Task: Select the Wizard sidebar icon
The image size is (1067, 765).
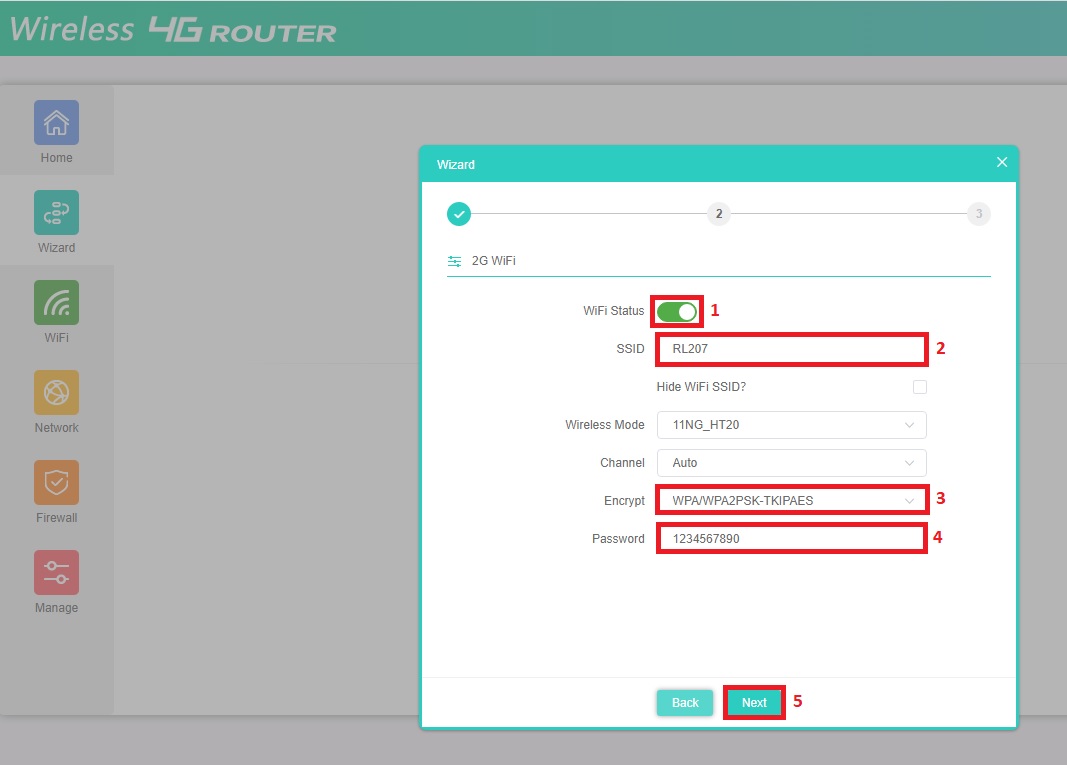Action: click(56, 213)
